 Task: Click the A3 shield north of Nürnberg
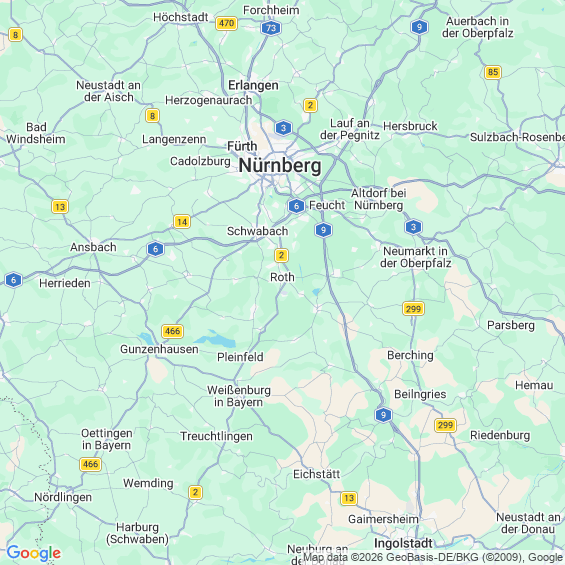[x=283, y=128]
